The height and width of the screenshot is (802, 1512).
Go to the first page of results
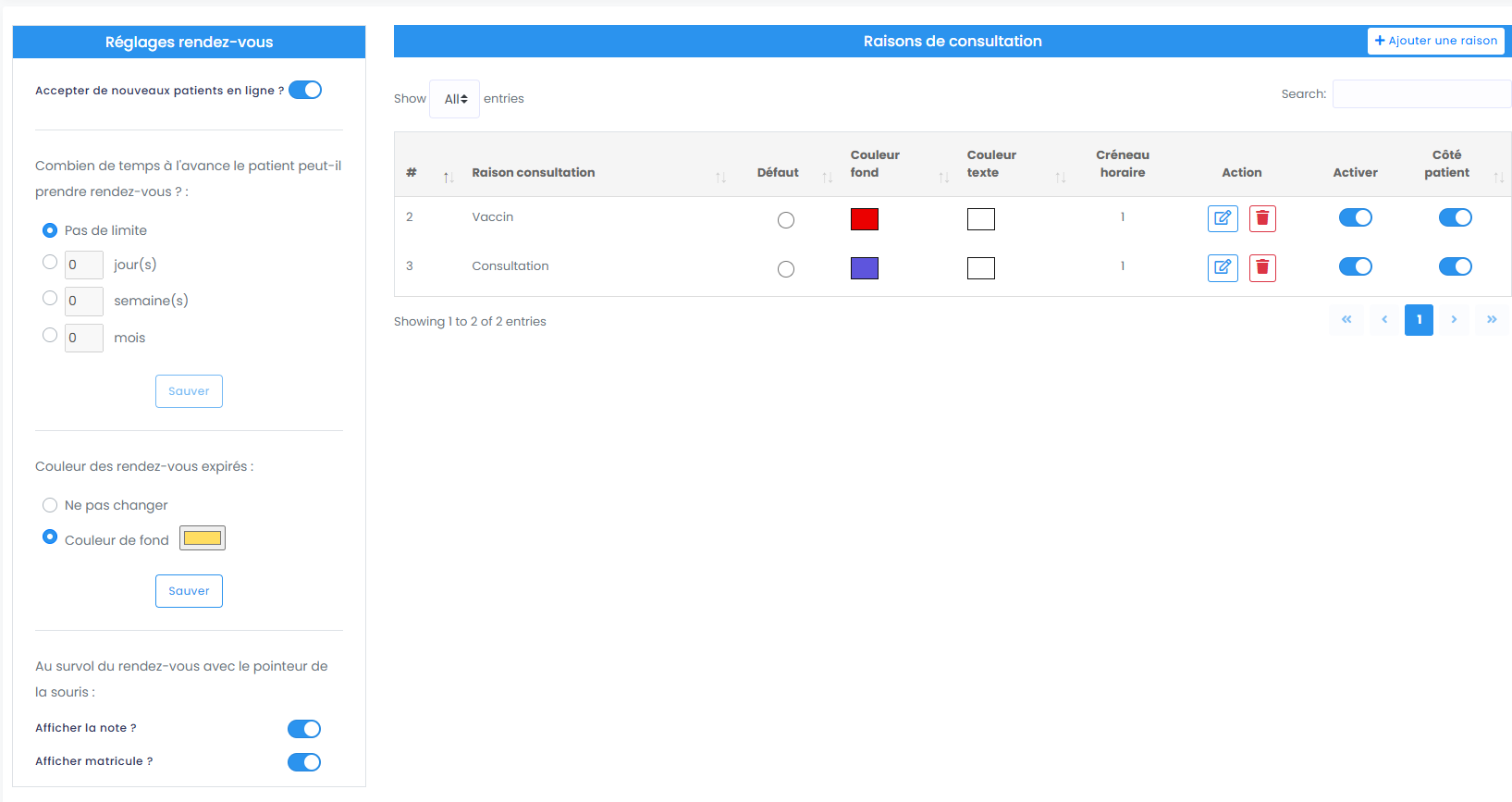coord(1346,320)
